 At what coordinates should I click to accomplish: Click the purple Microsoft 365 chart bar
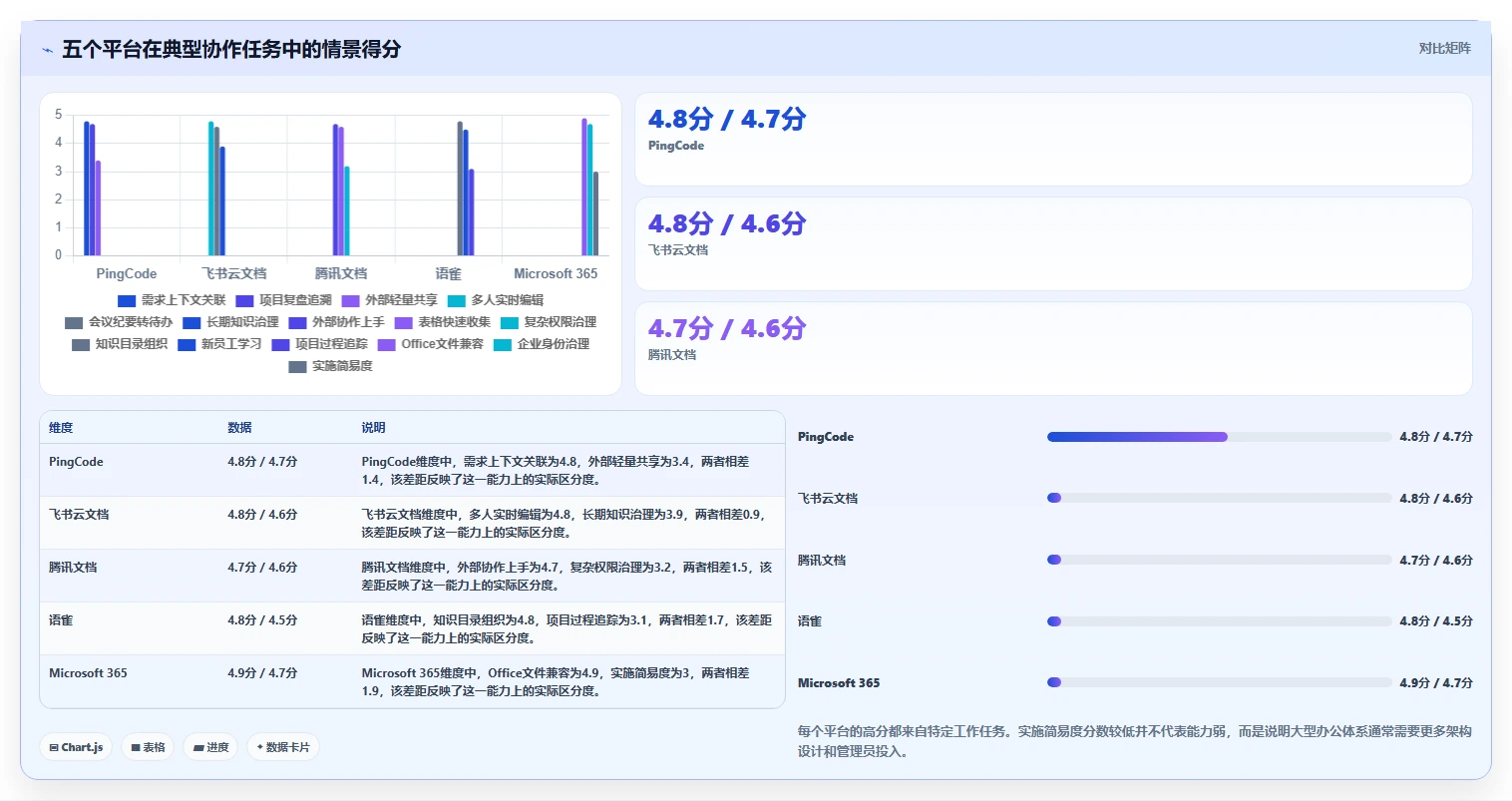584,188
